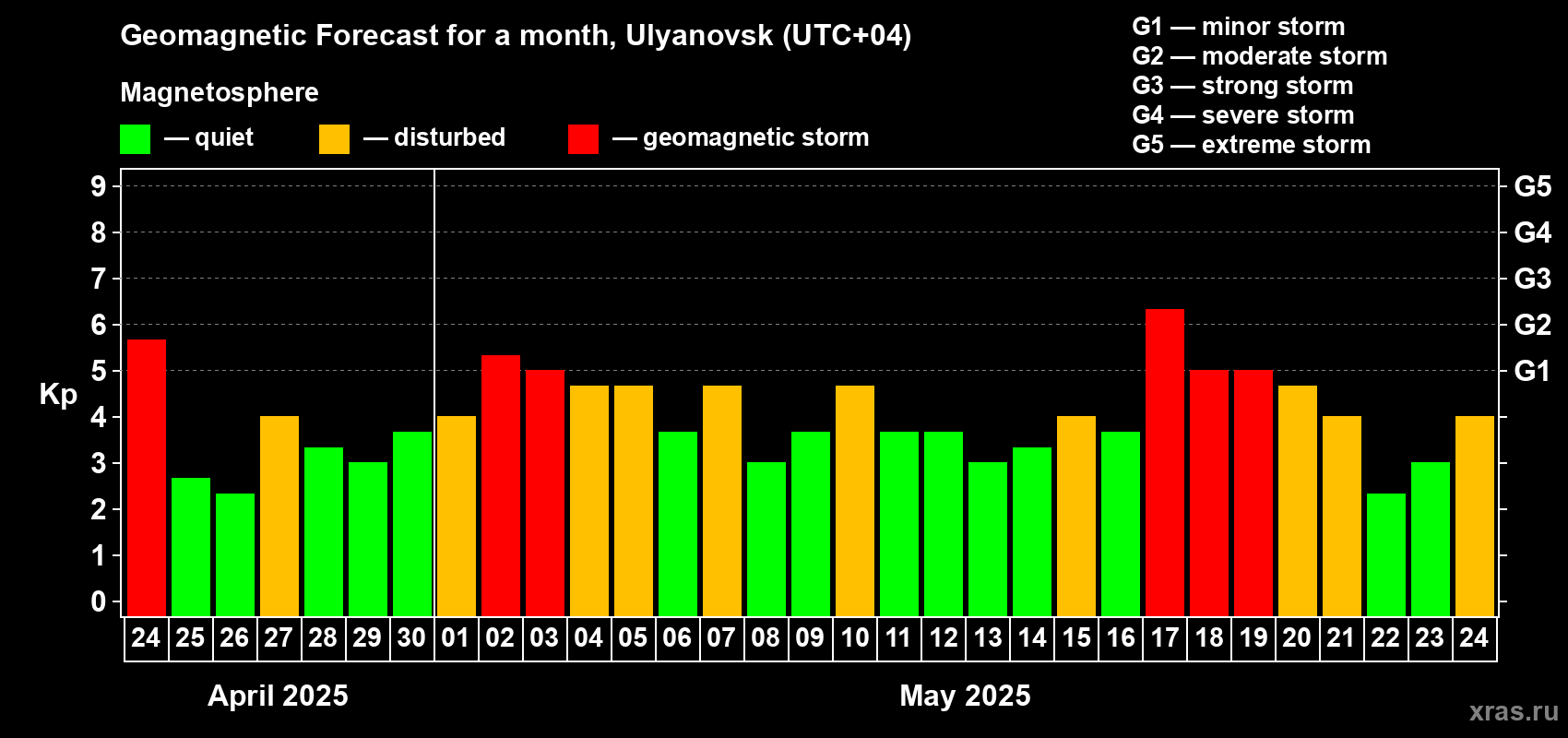Viewport: 1568px width, 738px height.
Task: Select the tallest red bar on May 17
Action: tap(1165, 463)
